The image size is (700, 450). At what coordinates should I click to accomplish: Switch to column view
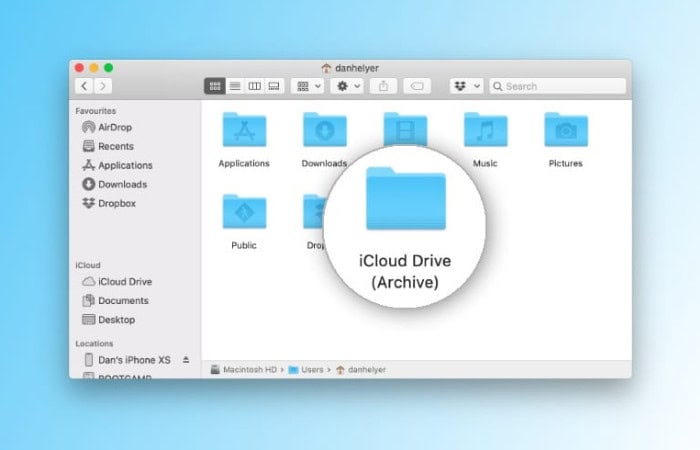click(254, 86)
